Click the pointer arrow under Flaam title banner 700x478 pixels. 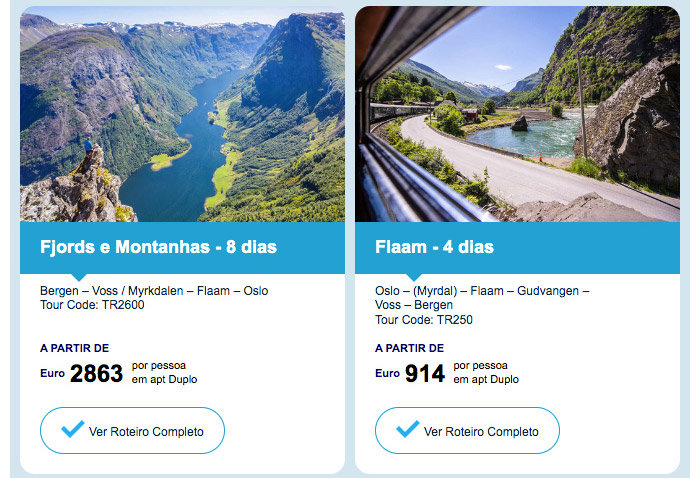tap(414, 277)
